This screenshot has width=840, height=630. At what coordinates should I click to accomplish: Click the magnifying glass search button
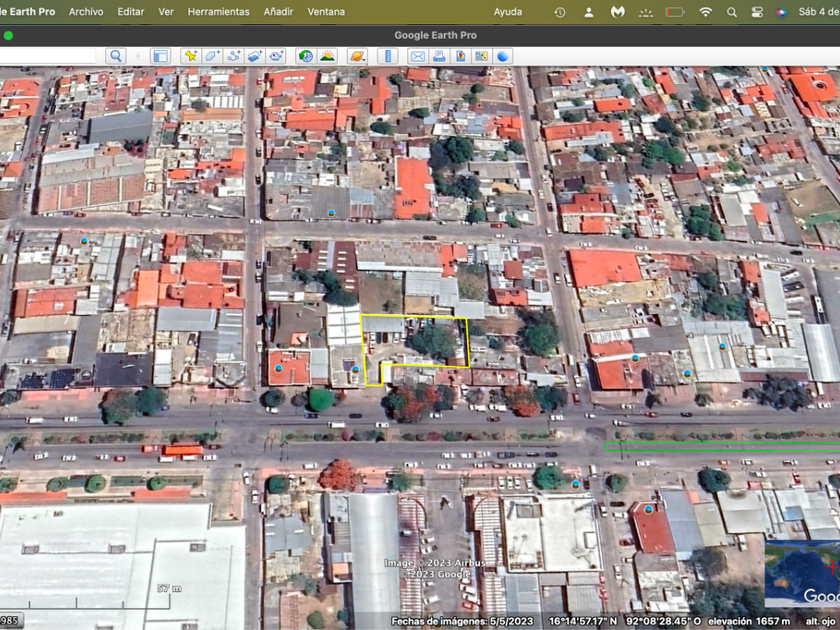pyautogui.click(x=116, y=56)
